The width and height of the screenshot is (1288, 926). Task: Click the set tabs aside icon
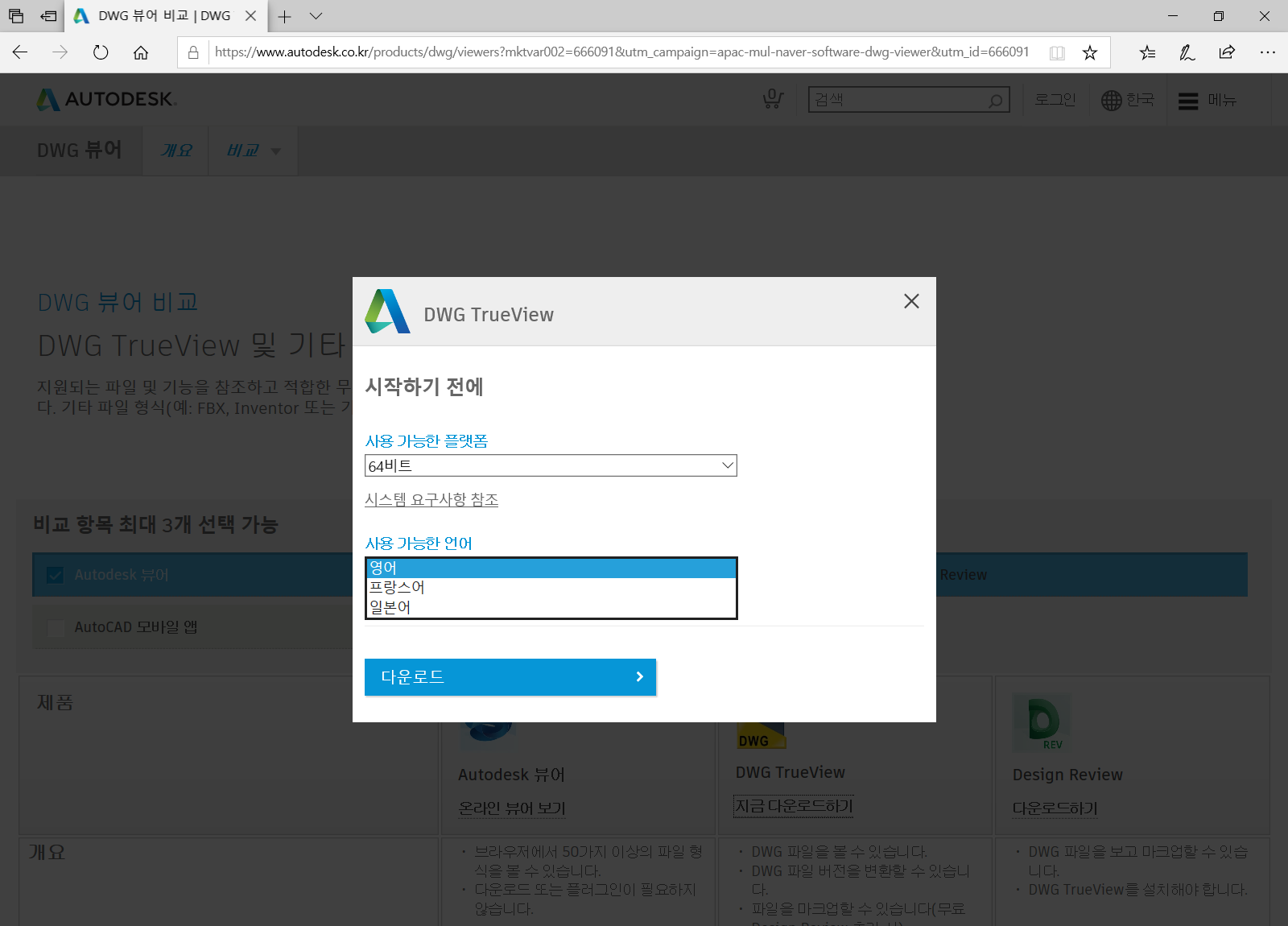click(49, 16)
